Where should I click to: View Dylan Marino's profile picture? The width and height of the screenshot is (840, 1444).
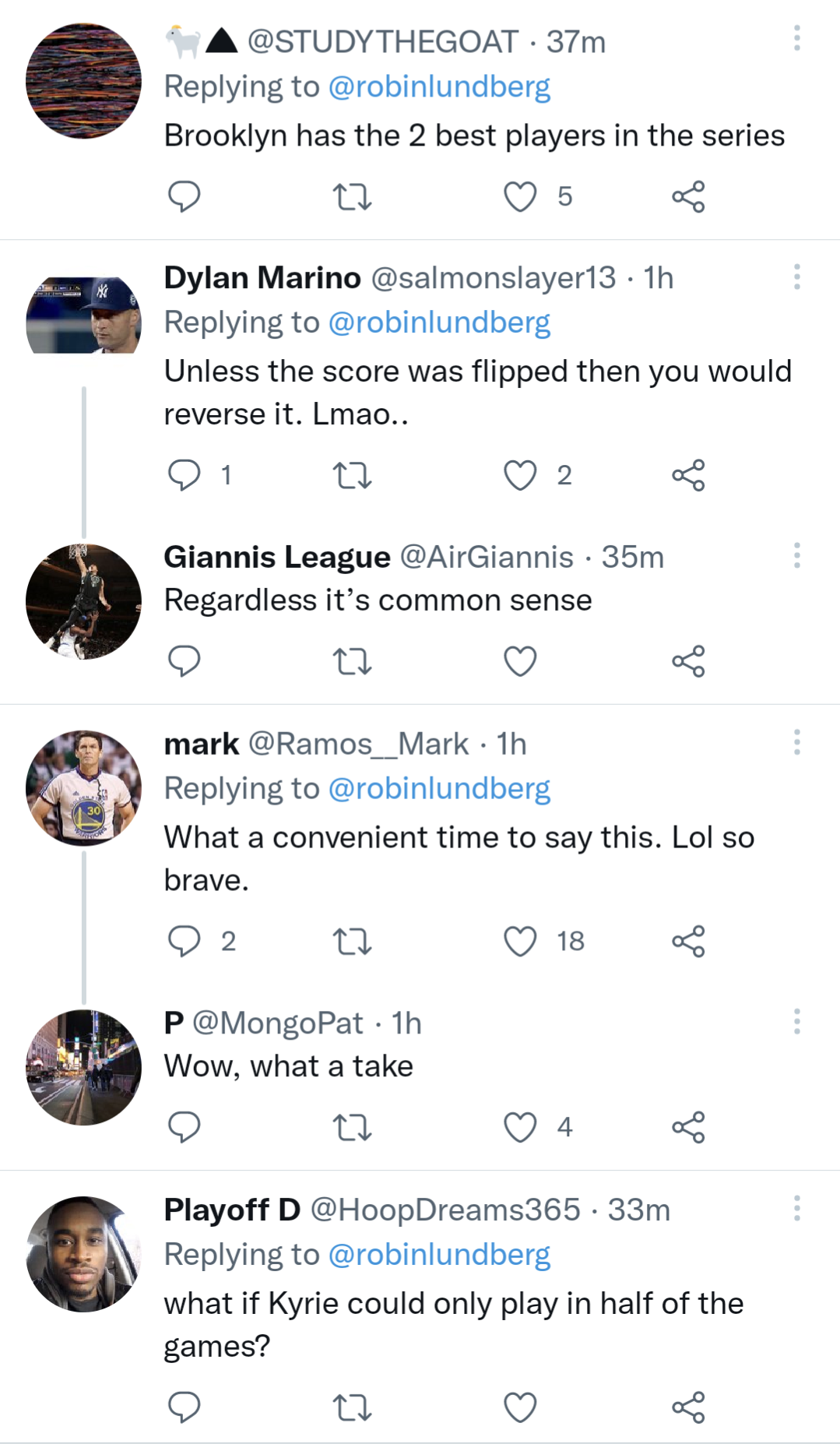tap(84, 315)
